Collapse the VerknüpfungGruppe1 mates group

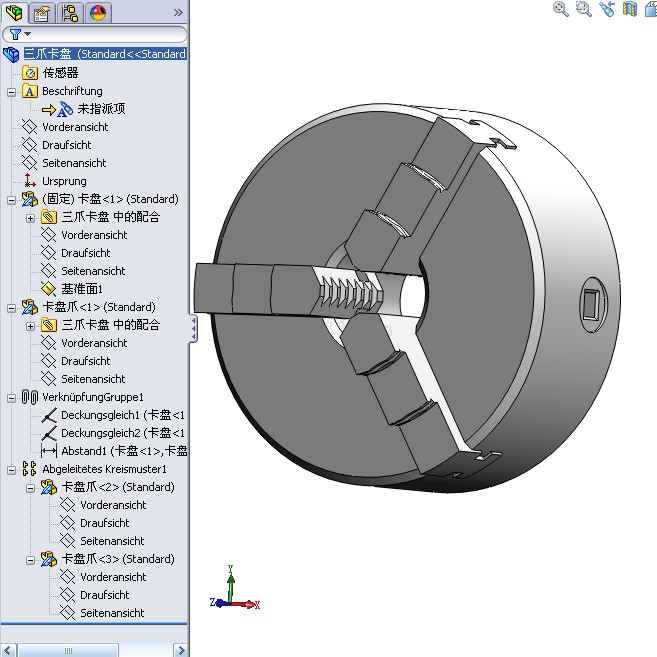[x=11, y=397]
